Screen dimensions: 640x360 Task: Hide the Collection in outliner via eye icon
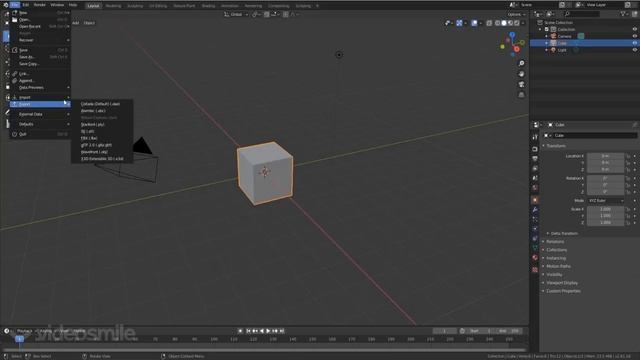point(634,29)
